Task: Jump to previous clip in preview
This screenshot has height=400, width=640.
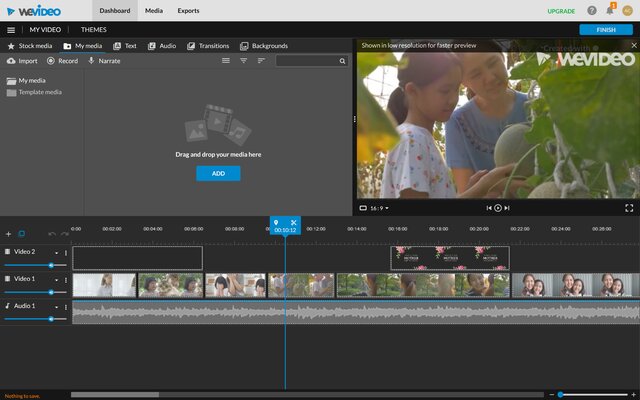Action: tap(489, 208)
